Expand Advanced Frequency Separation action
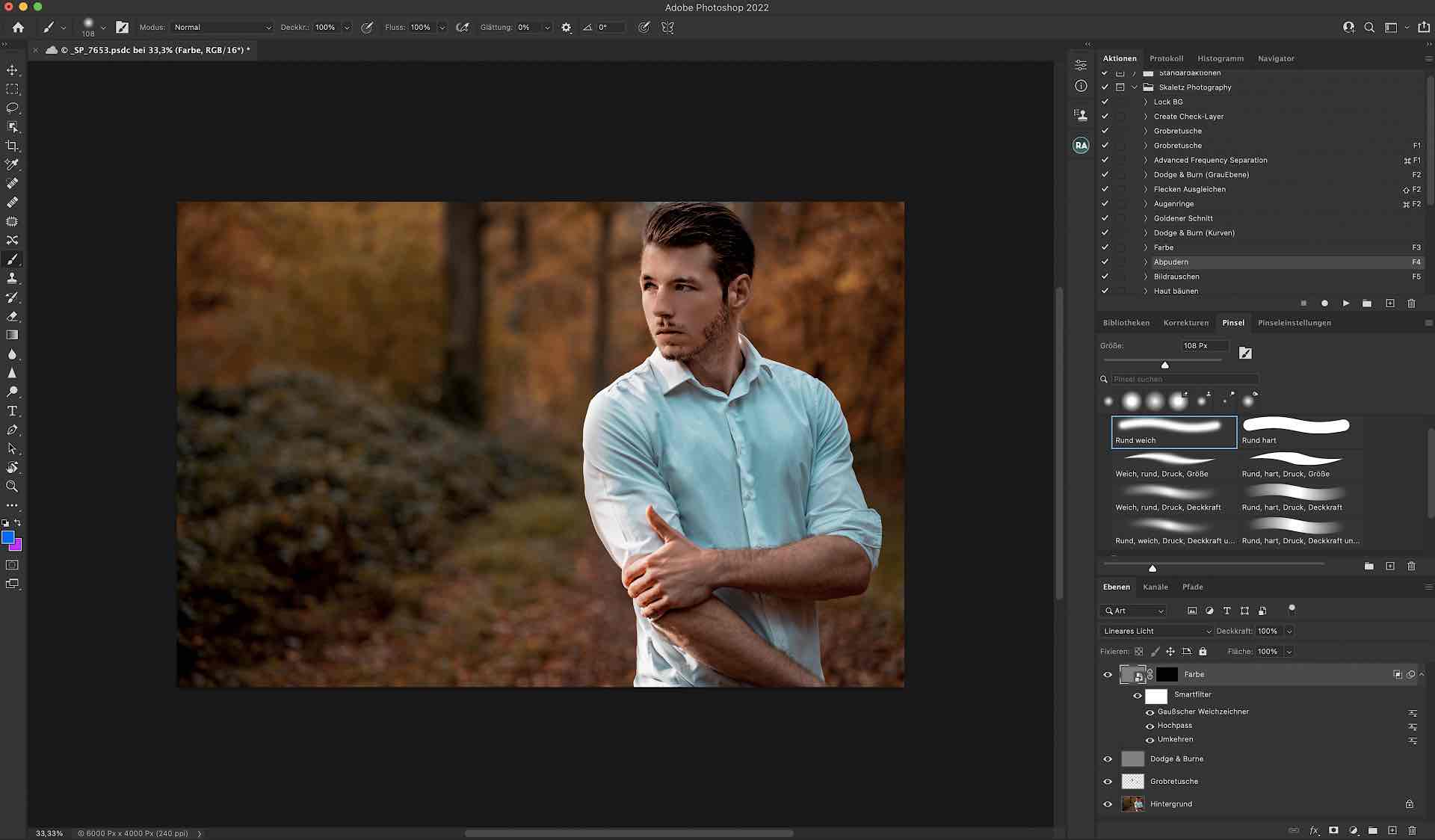1435x840 pixels. 1145,160
